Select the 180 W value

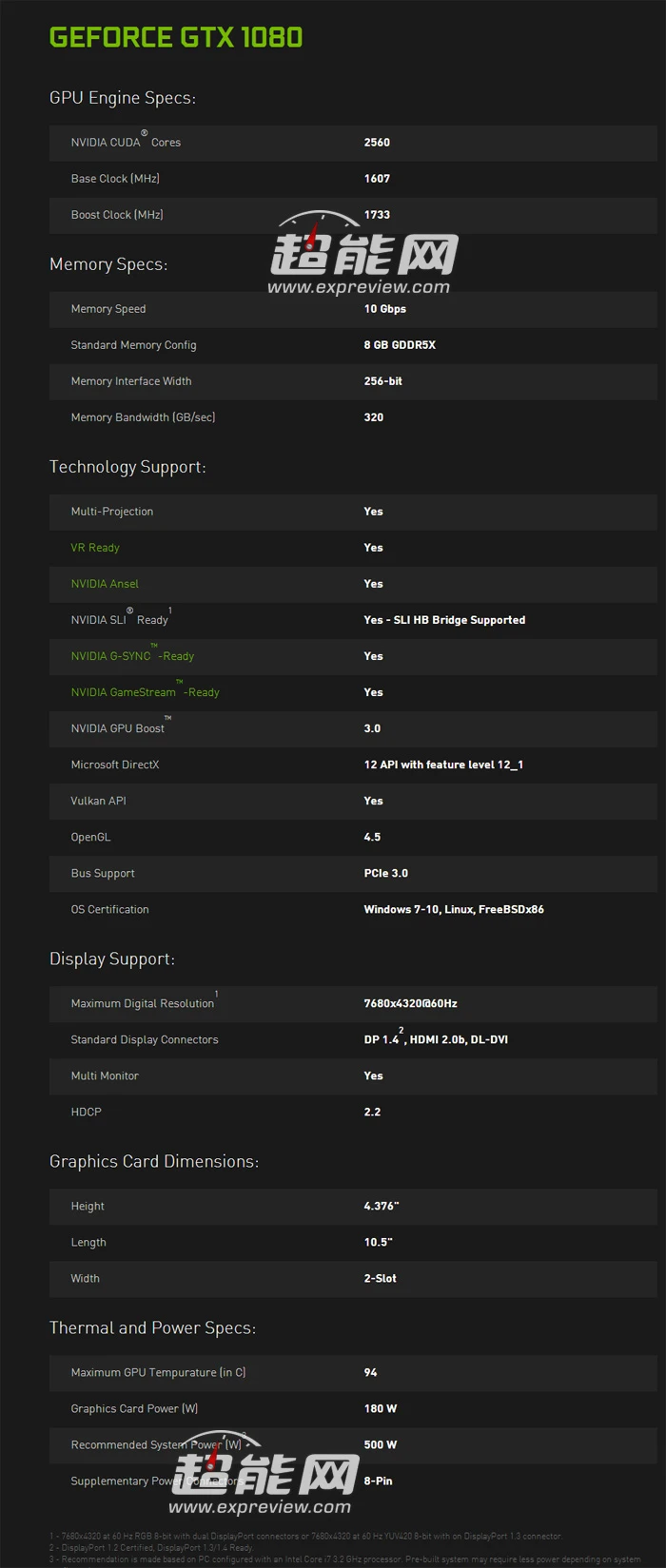click(380, 1408)
